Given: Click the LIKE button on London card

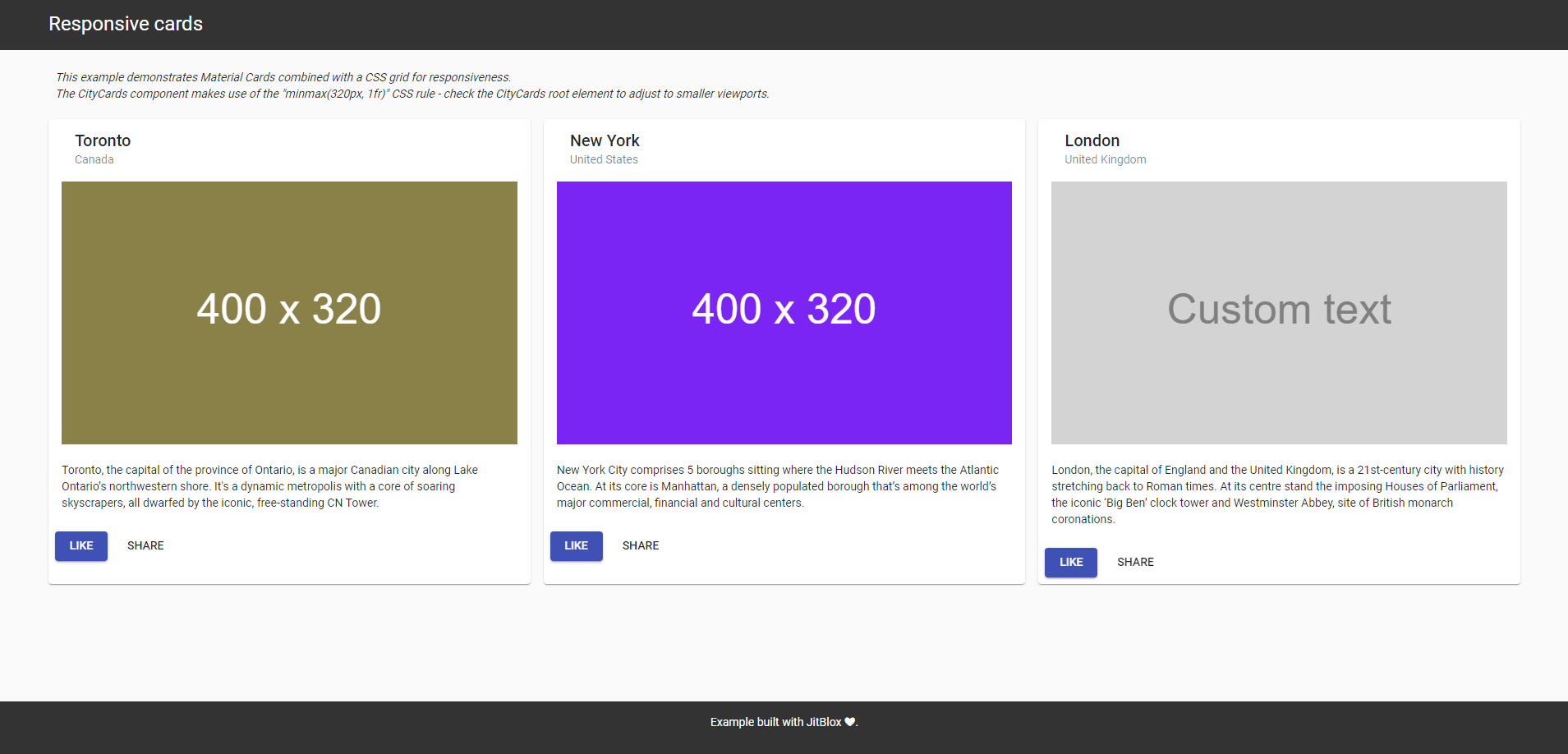Looking at the screenshot, I should coord(1071,563).
